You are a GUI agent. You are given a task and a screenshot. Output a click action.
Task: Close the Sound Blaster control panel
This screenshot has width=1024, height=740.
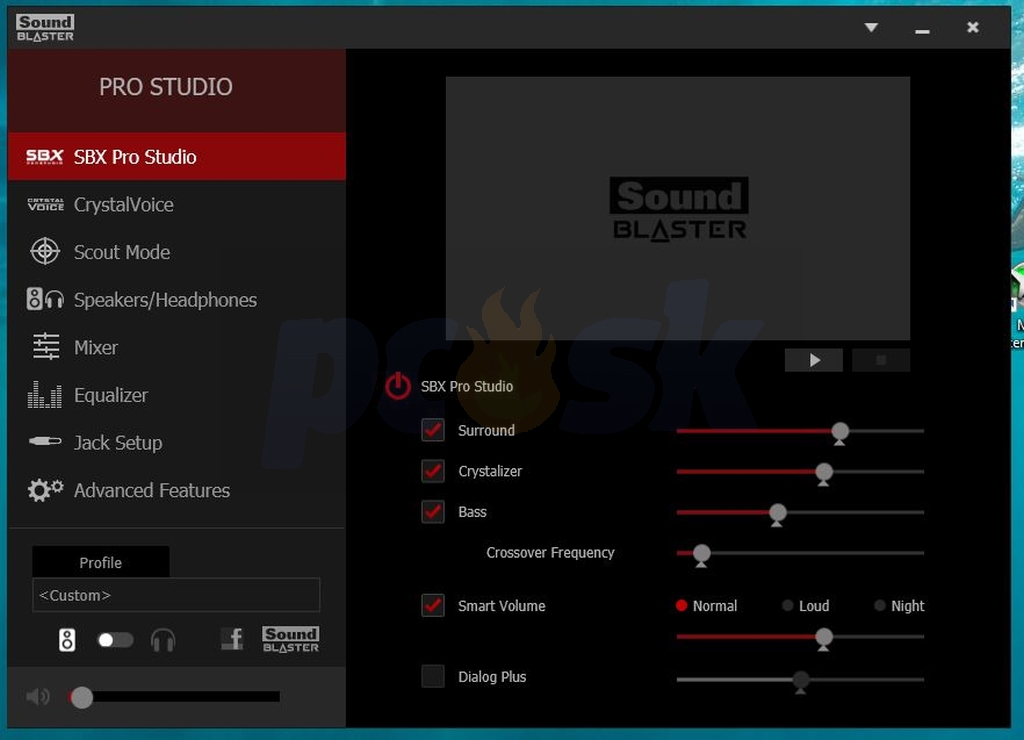coord(972,27)
